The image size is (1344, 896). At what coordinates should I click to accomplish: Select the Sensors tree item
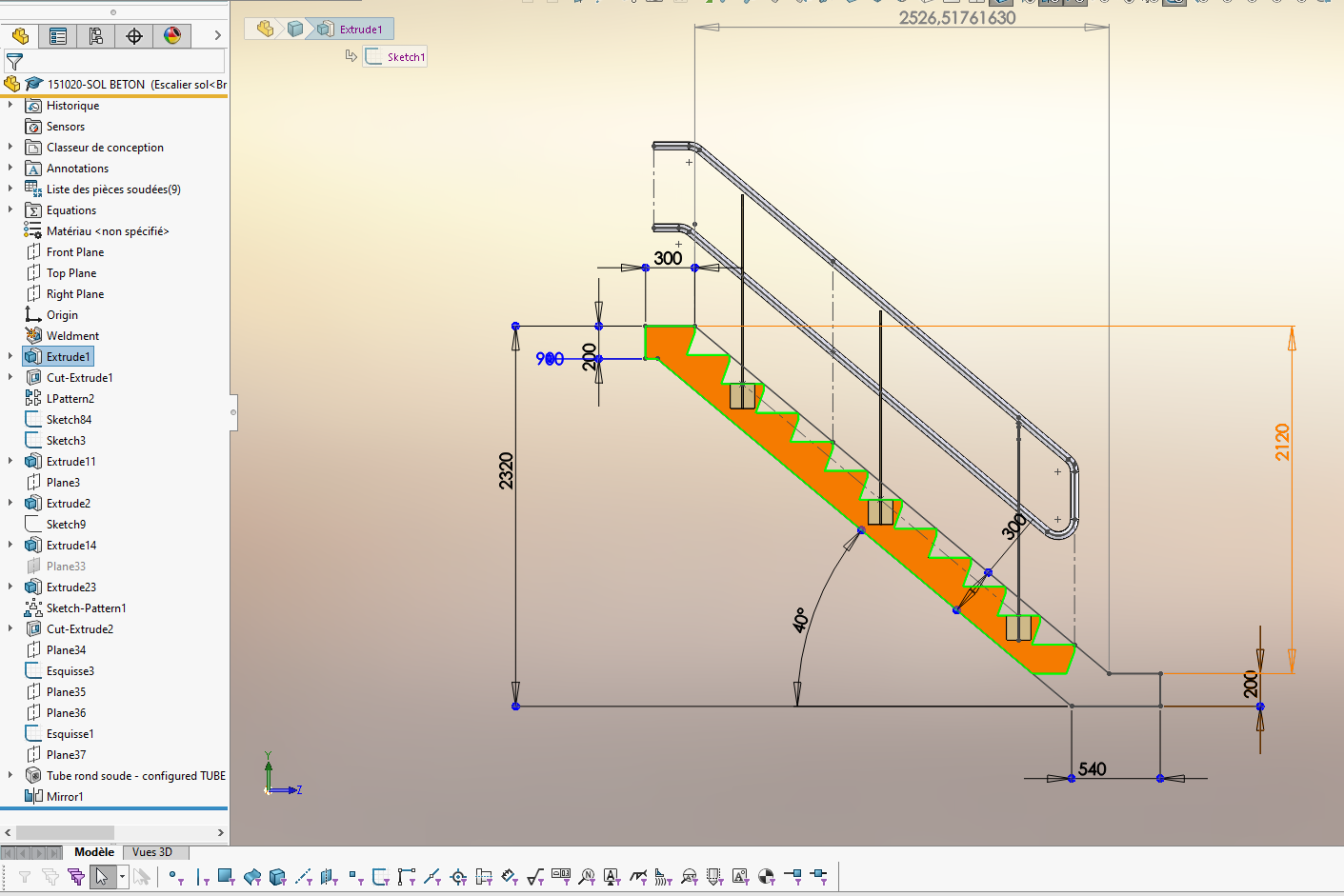pos(65,127)
